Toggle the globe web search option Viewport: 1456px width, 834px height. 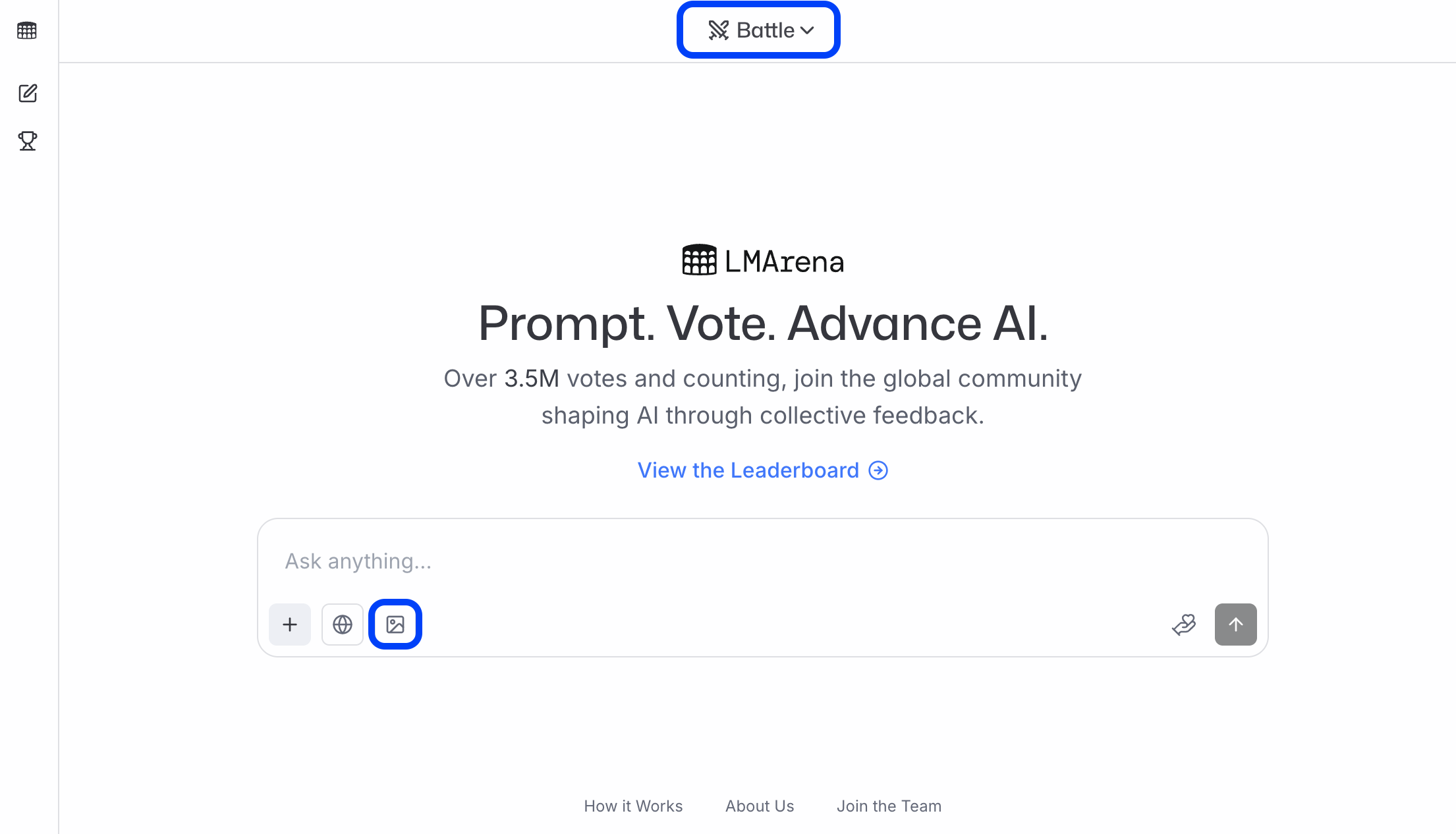[x=343, y=625]
